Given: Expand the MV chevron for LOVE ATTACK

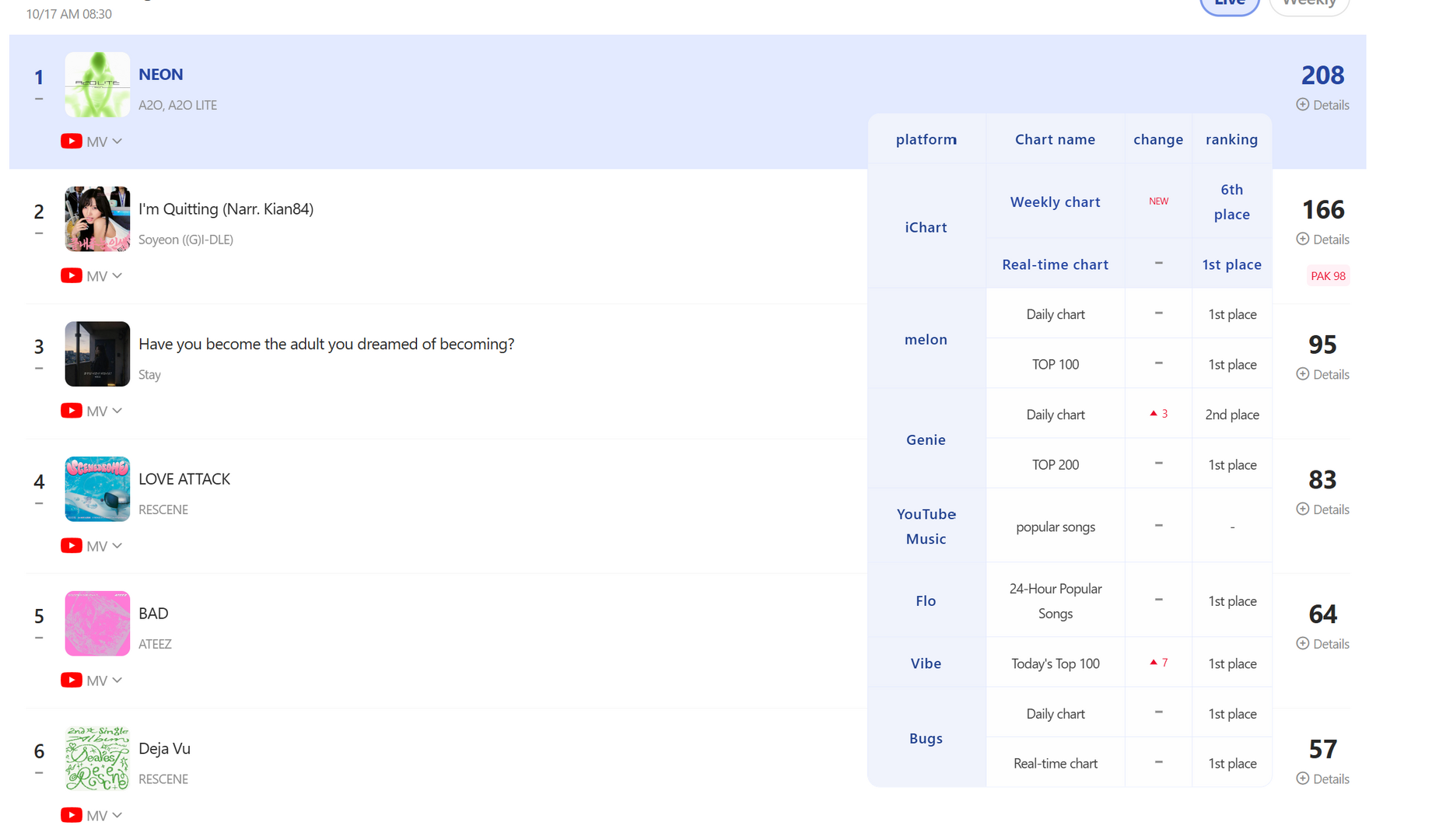Looking at the screenshot, I should click(117, 546).
